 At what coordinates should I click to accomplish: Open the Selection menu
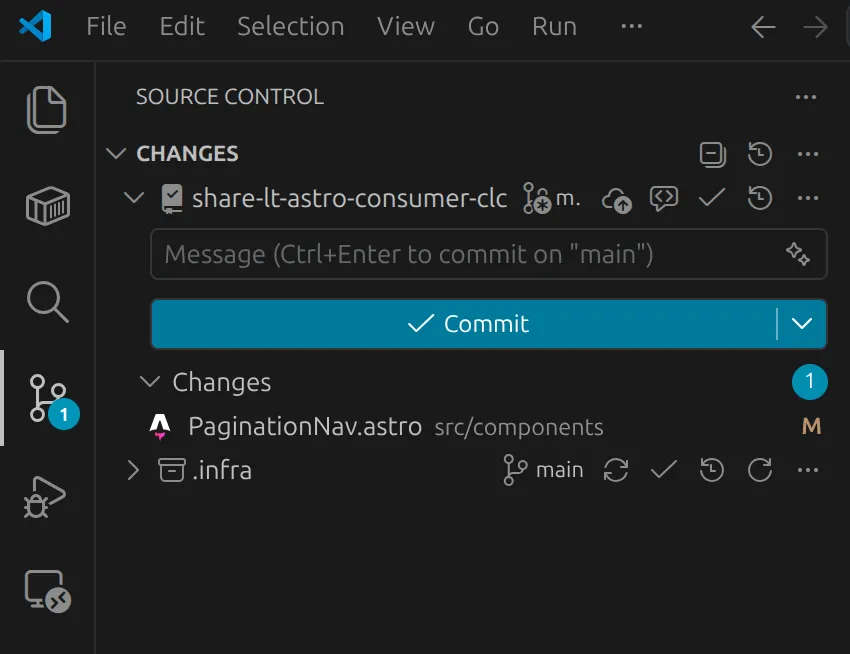[291, 27]
